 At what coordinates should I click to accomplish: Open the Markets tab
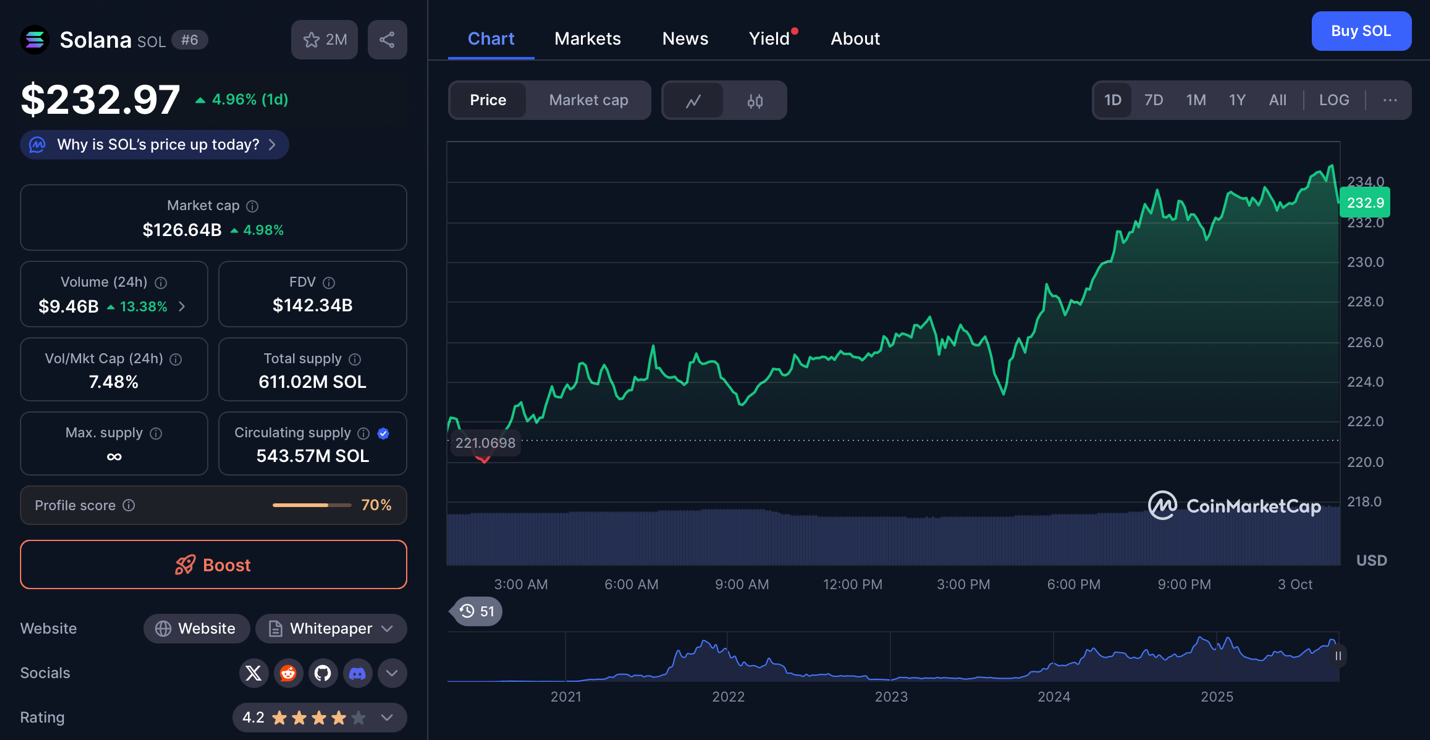tap(587, 39)
